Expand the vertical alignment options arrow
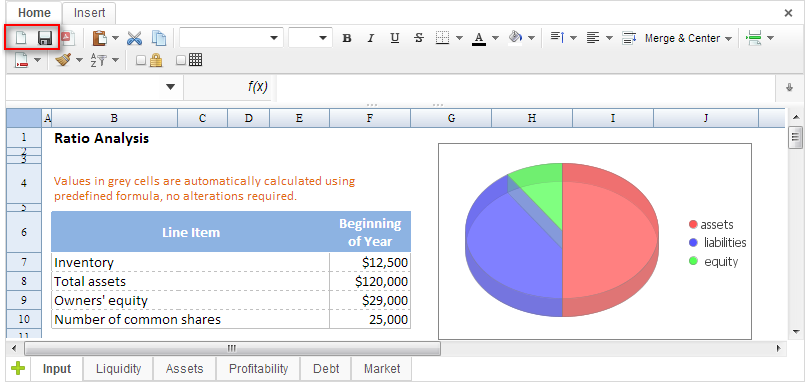 point(573,38)
